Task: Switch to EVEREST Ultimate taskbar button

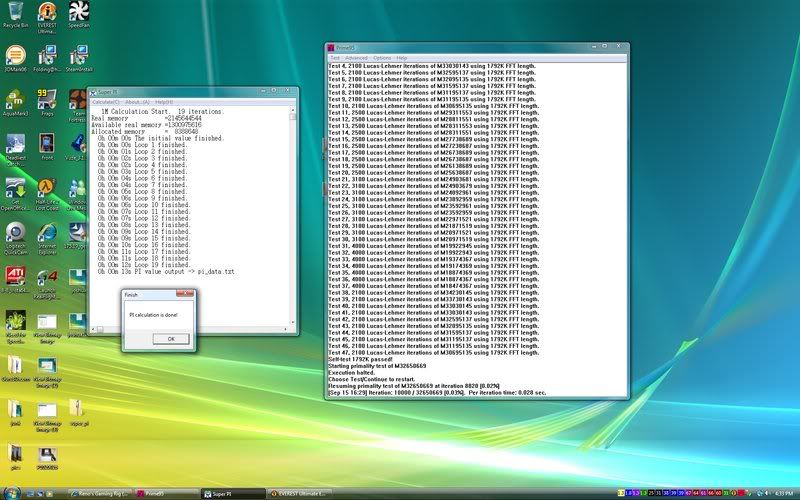Action: click(x=300, y=494)
